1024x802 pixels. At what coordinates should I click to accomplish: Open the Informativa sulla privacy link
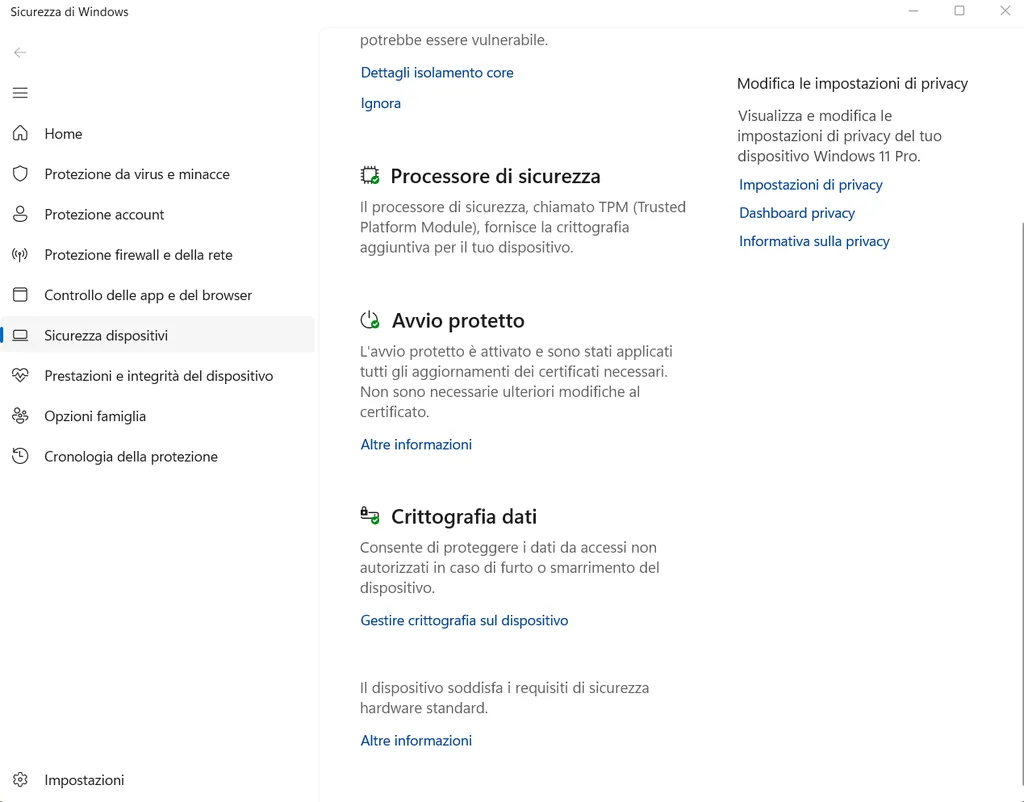814,241
